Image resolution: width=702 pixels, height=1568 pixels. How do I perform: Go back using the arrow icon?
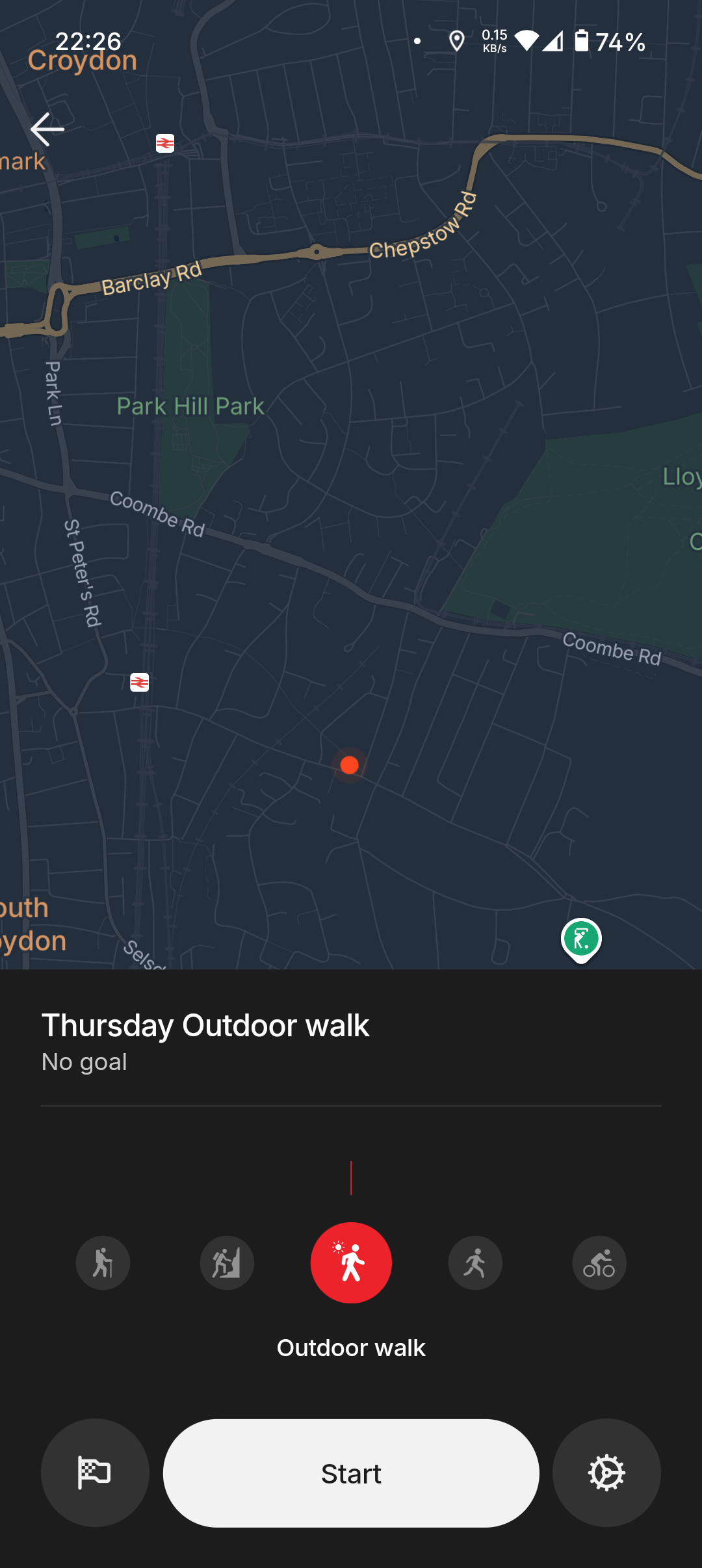point(47,129)
